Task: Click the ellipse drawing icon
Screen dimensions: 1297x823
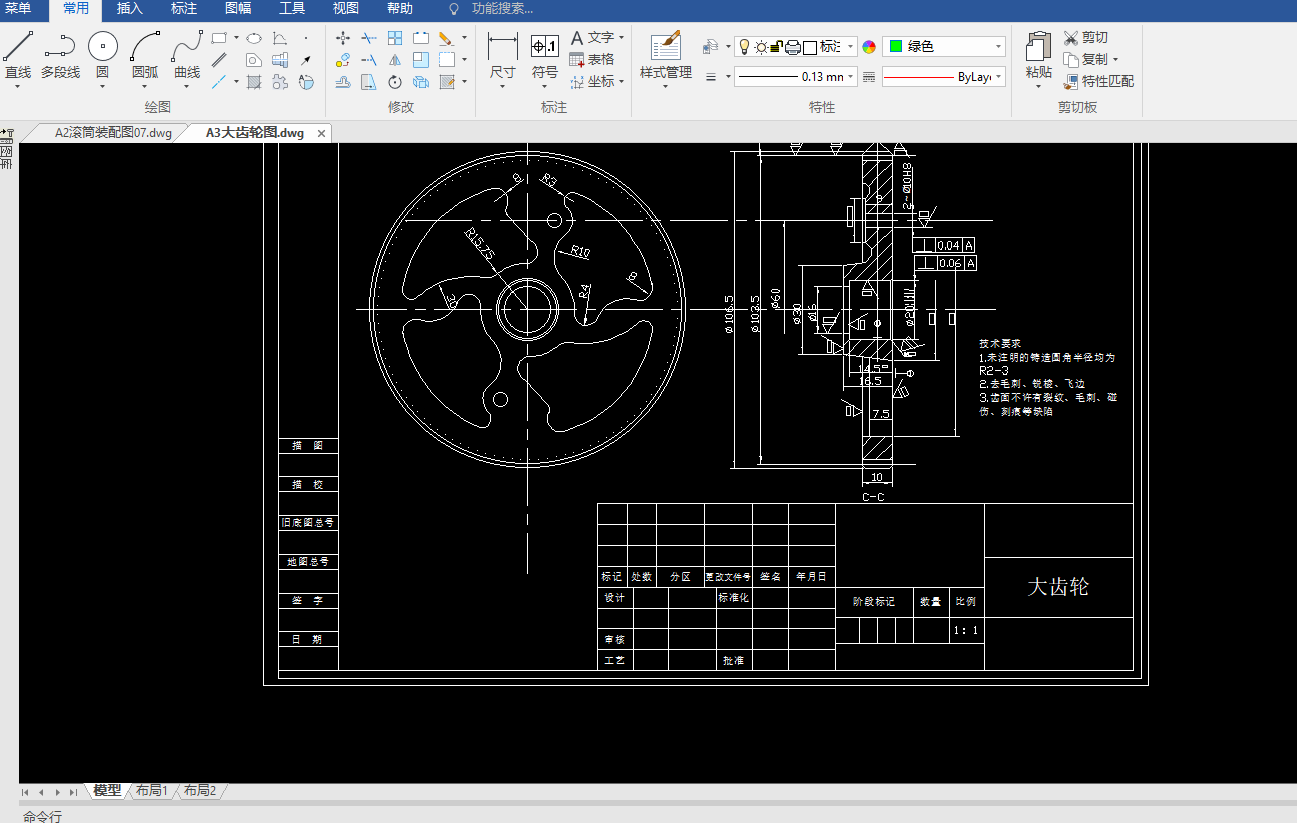Action: click(254, 38)
